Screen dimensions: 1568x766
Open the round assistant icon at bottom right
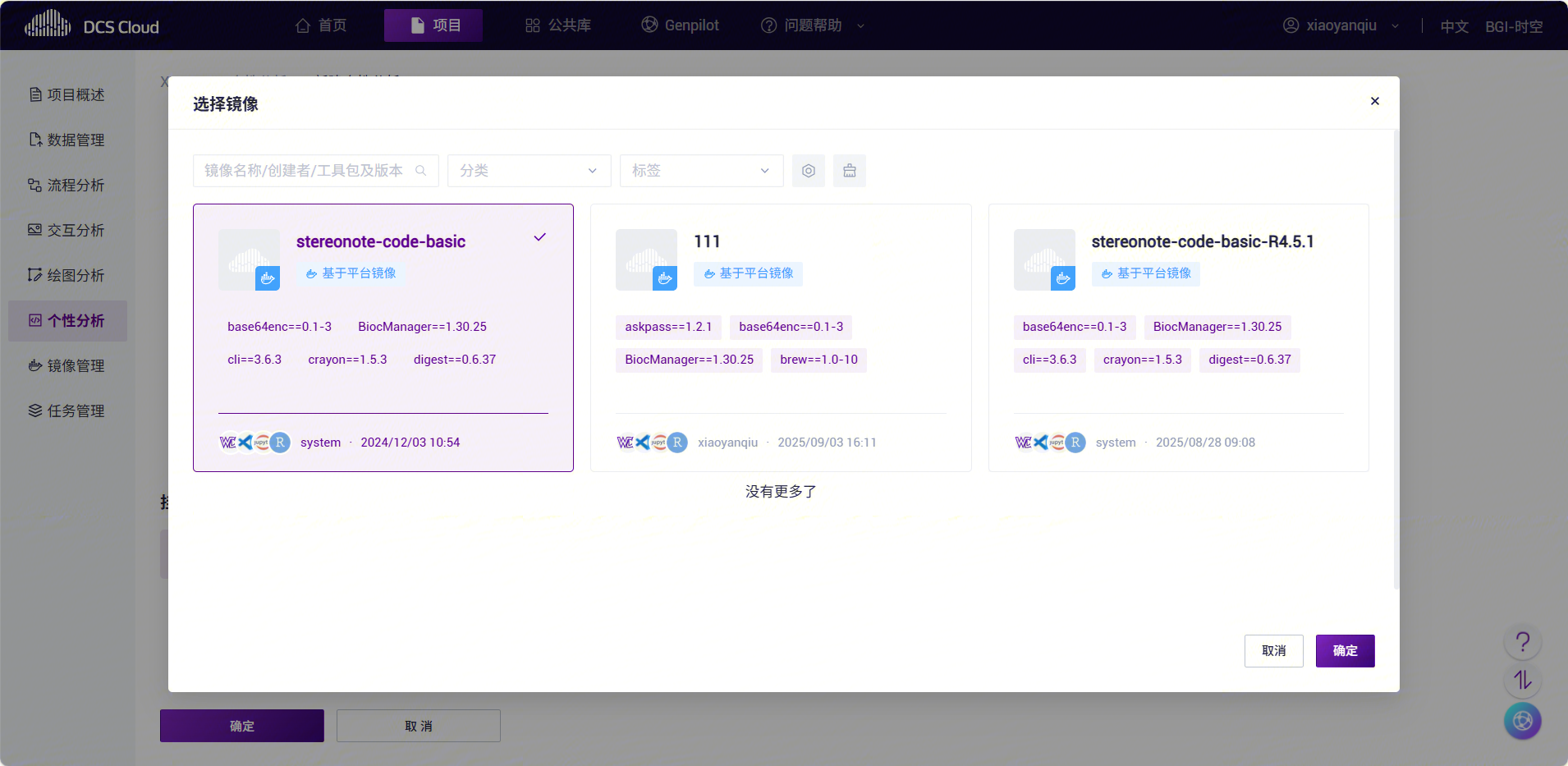(x=1522, y=721)
